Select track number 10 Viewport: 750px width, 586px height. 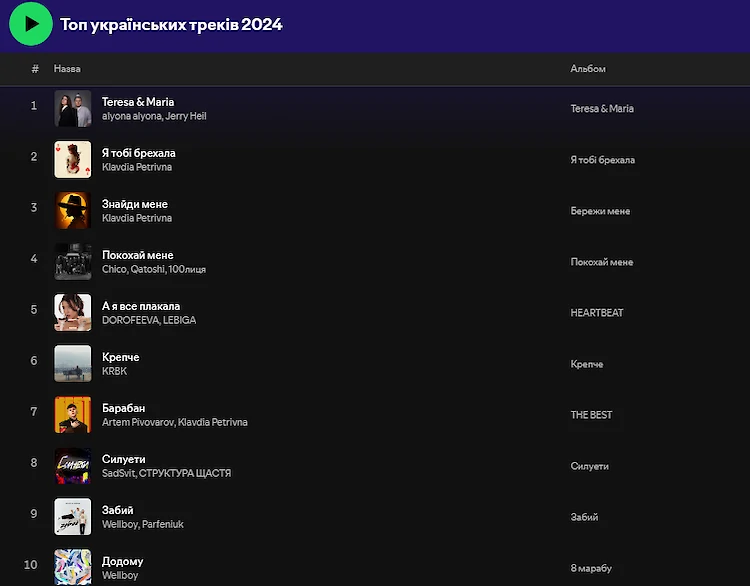(x=31, y=565)
